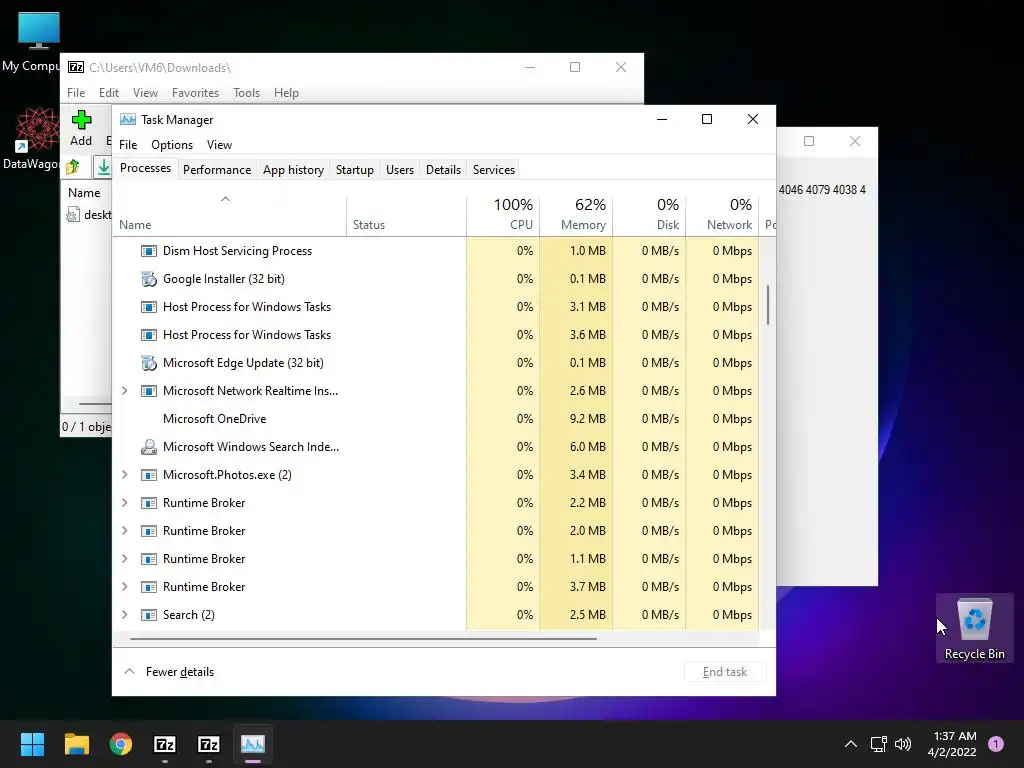Open the 7-Zip Favorites menu
The width and height of the screenshot is (1024, 768).
[195, 93]
